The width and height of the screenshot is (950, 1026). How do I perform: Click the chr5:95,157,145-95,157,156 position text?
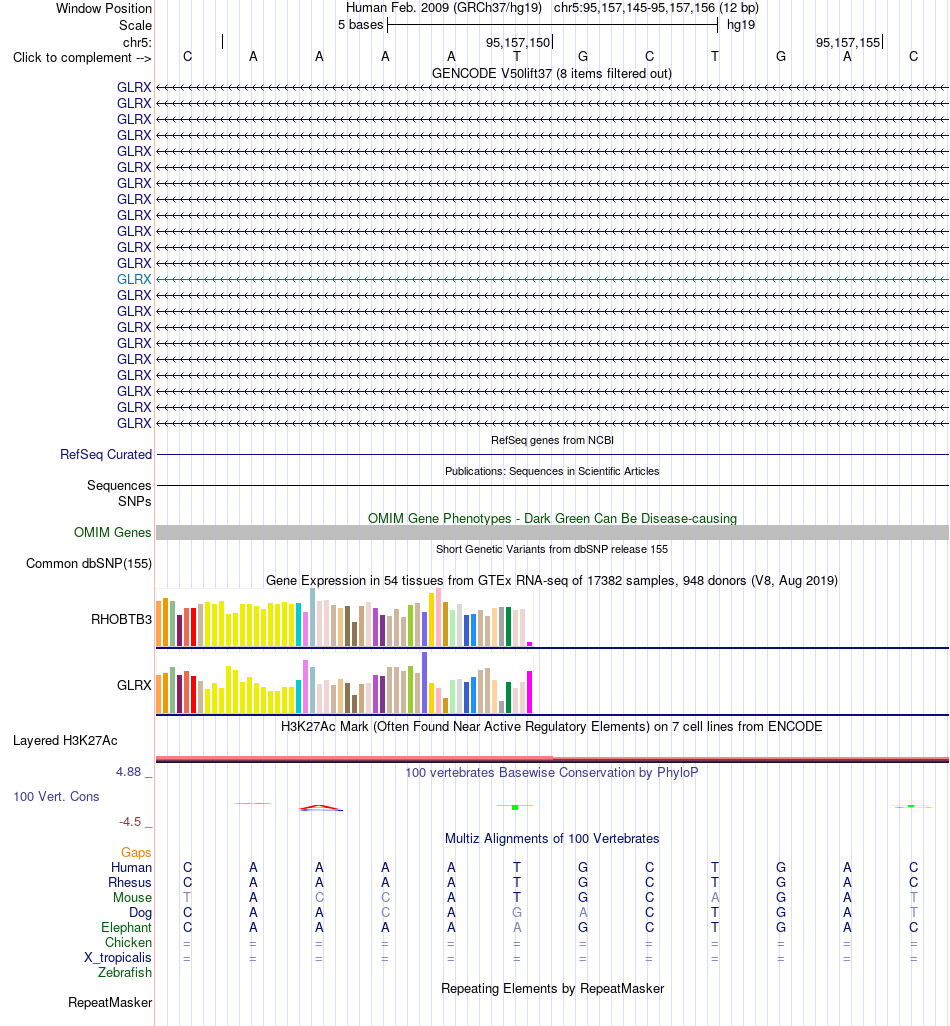(x=656, y=8)
